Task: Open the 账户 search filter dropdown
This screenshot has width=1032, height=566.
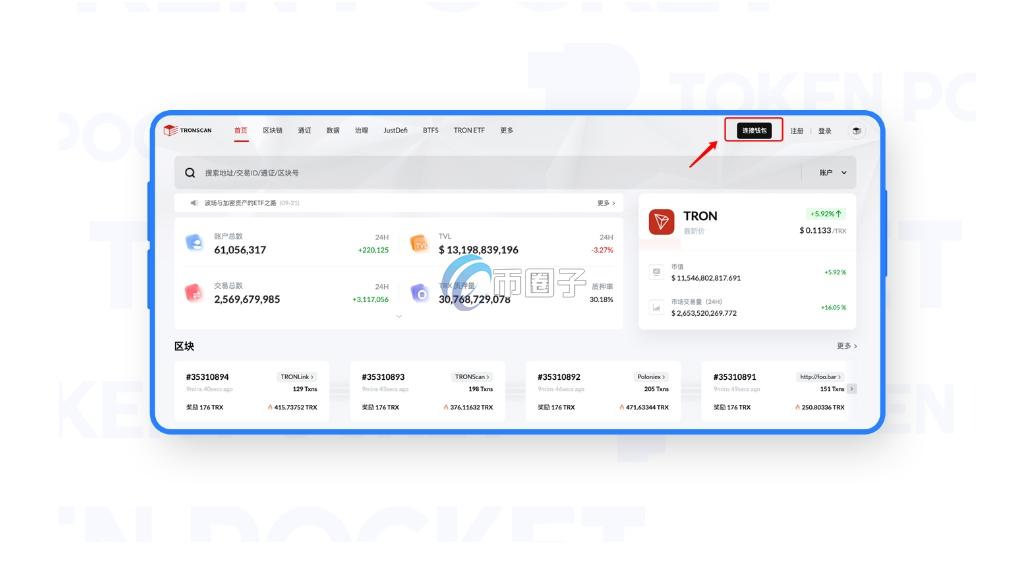Action: (x=833, y=172)
